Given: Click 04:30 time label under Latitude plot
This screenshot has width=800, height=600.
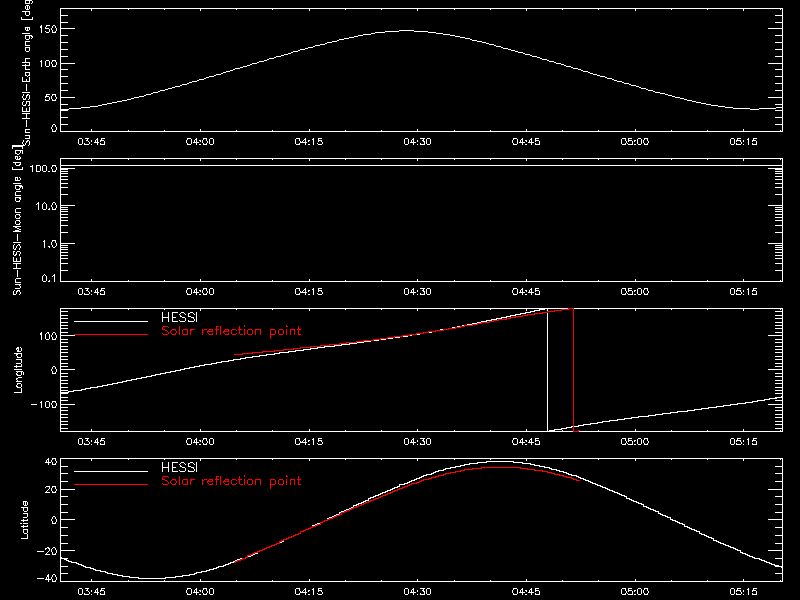Looking at the screenshot, I should point(417,592).
